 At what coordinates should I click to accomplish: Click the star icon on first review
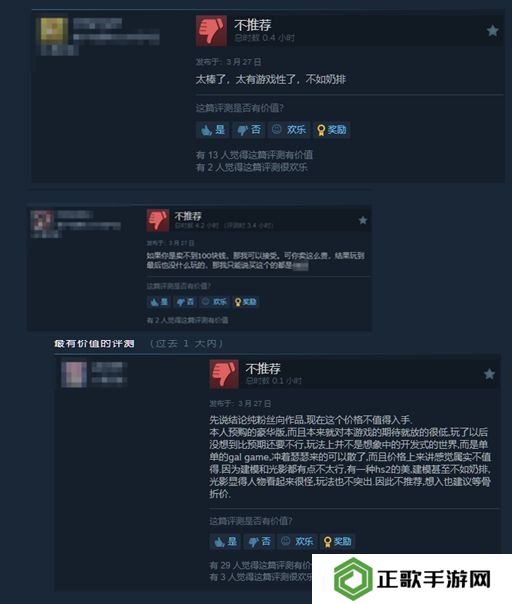click(x=492, y=31)
